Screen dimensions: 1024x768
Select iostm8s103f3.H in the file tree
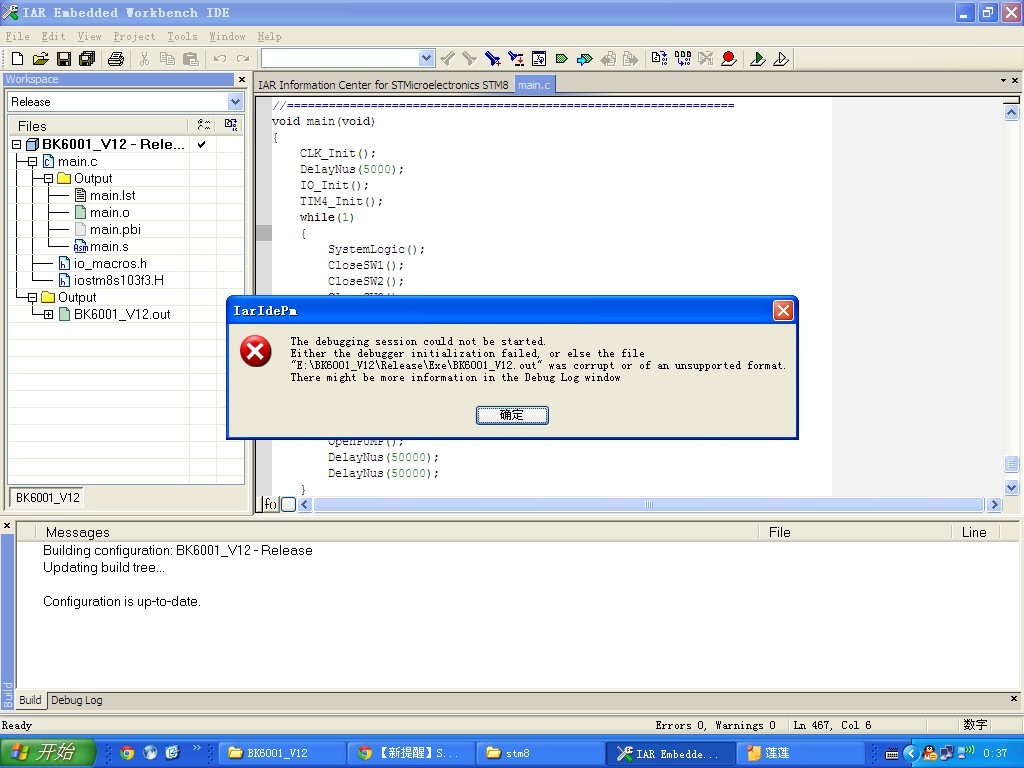pos(118,280)
